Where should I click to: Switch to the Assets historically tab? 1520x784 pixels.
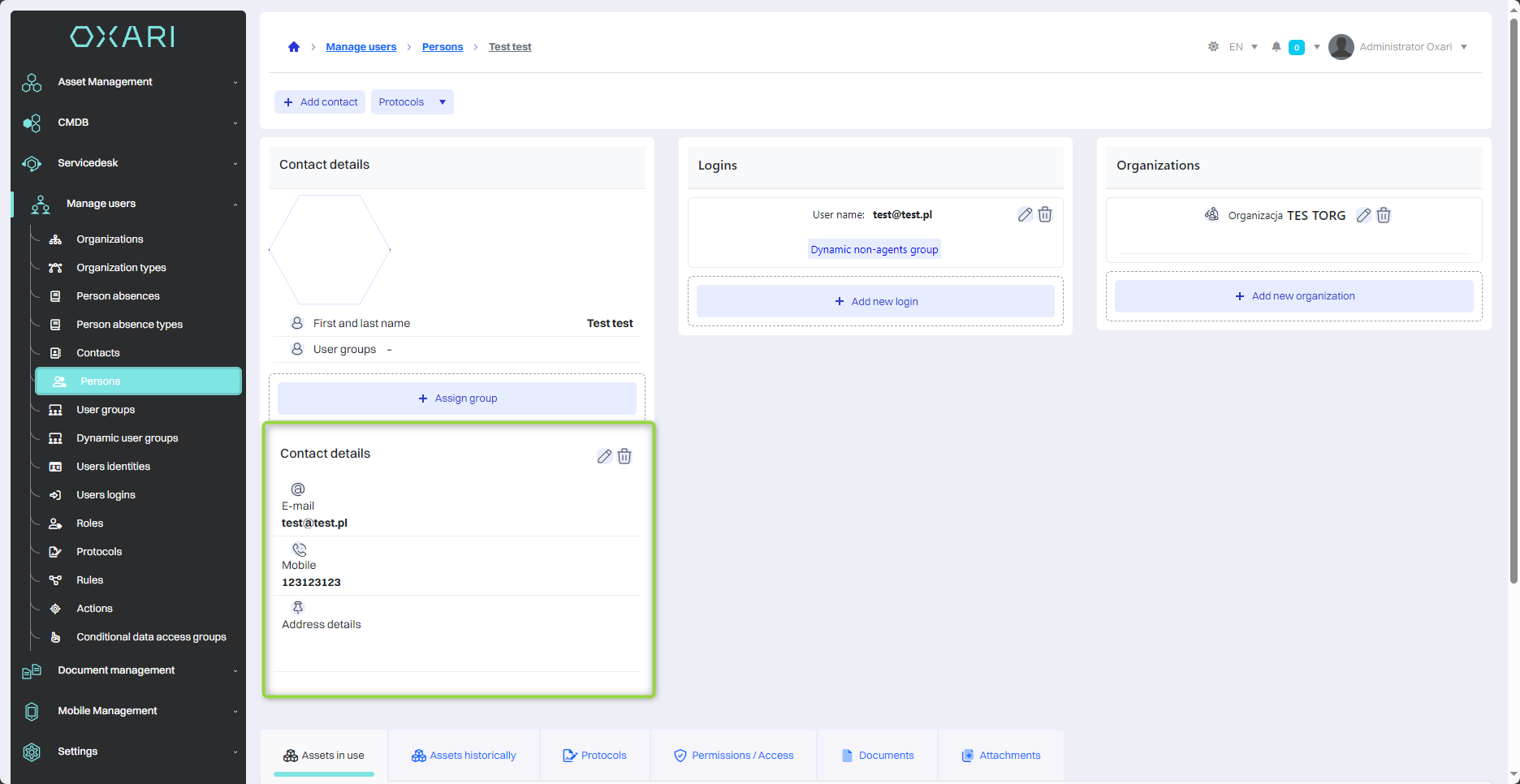[464, 756]
